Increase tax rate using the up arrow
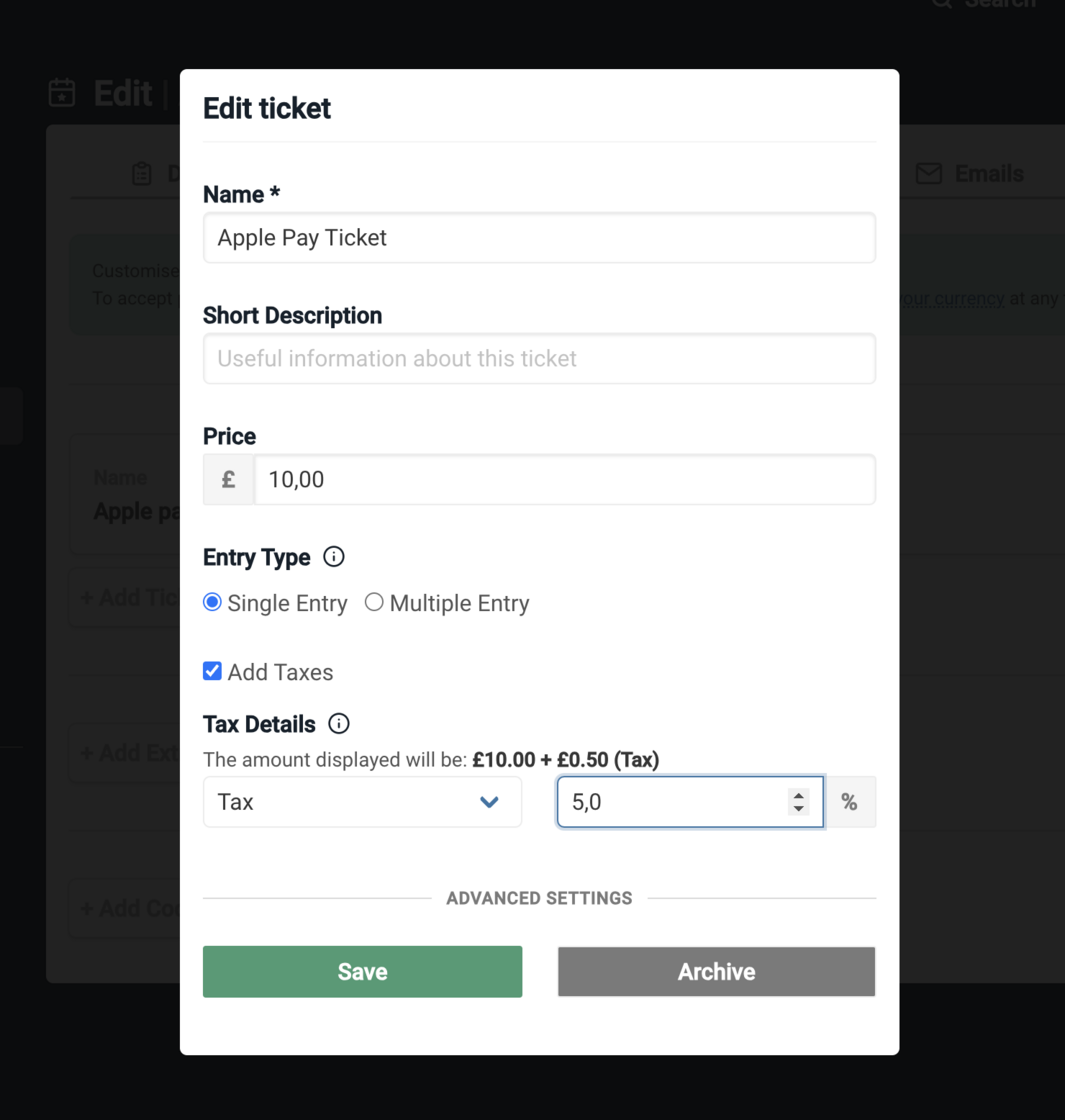Image resolution: width=1065 pixels, height=1120 pixels. click(x=798, y=795)
